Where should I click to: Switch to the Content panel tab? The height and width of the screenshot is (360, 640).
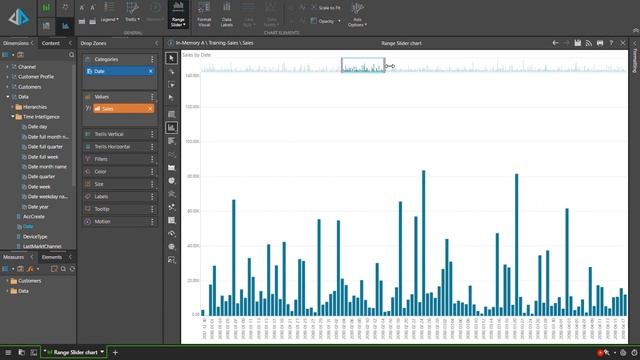(51, 43)
